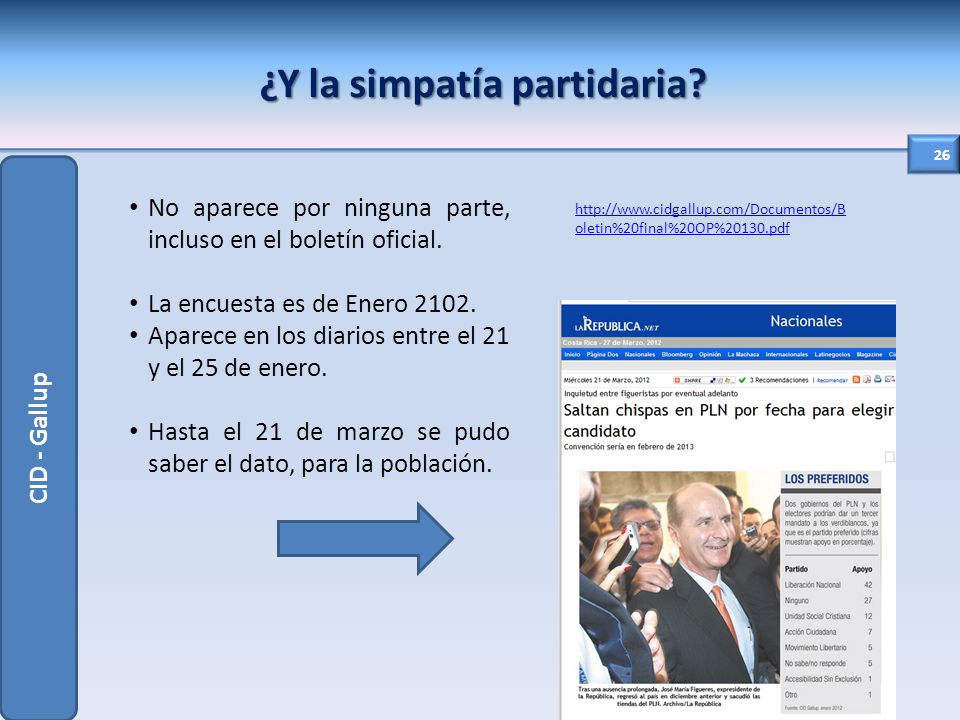
Task: Click the Recomendar link
Action: (832, 380)
